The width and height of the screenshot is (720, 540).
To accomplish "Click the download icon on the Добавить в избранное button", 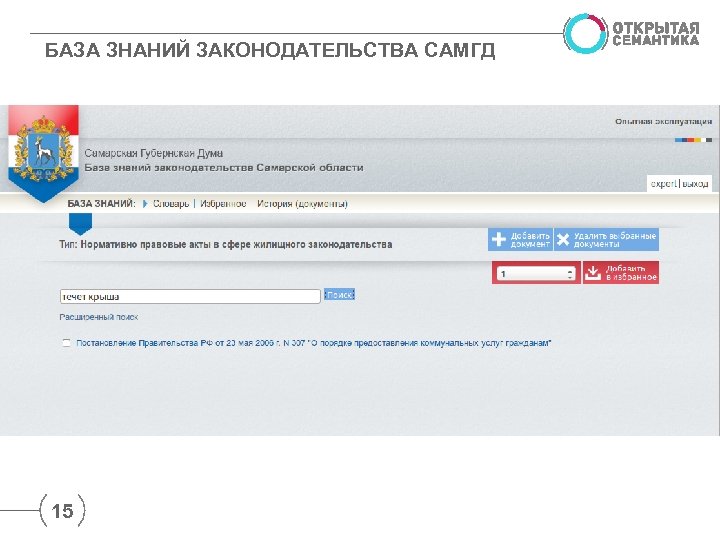I will (593, 272).
